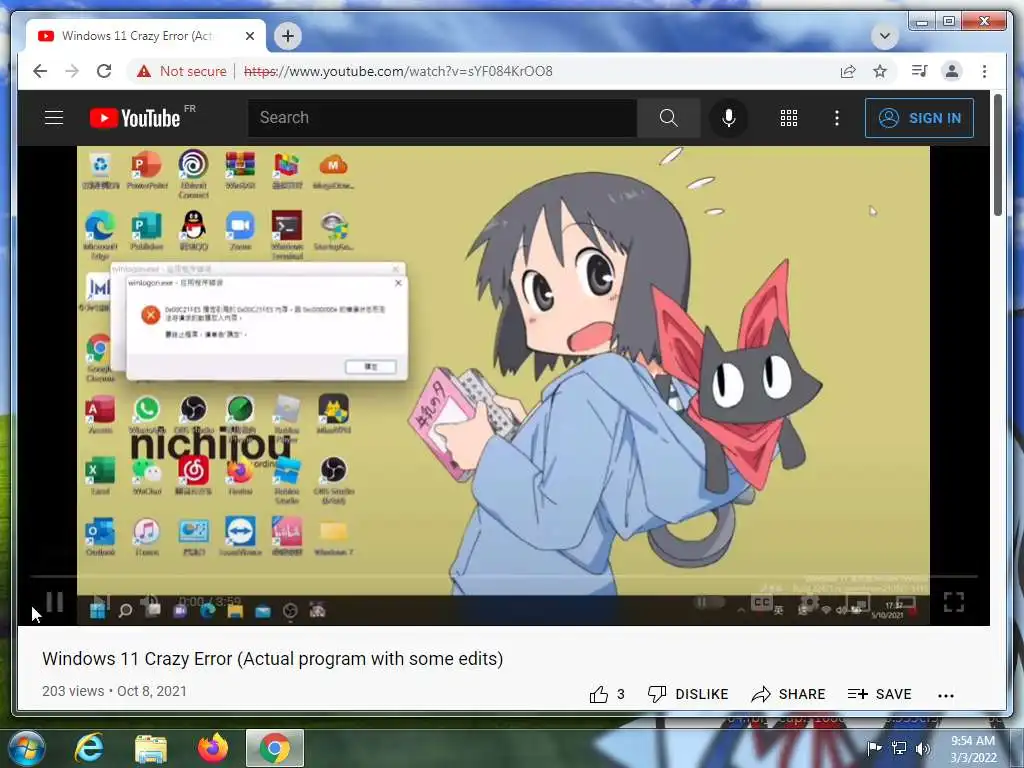Focus the YouTube Search field
The height and width of the screenshot is (768, 1024).
pos(442,118)
